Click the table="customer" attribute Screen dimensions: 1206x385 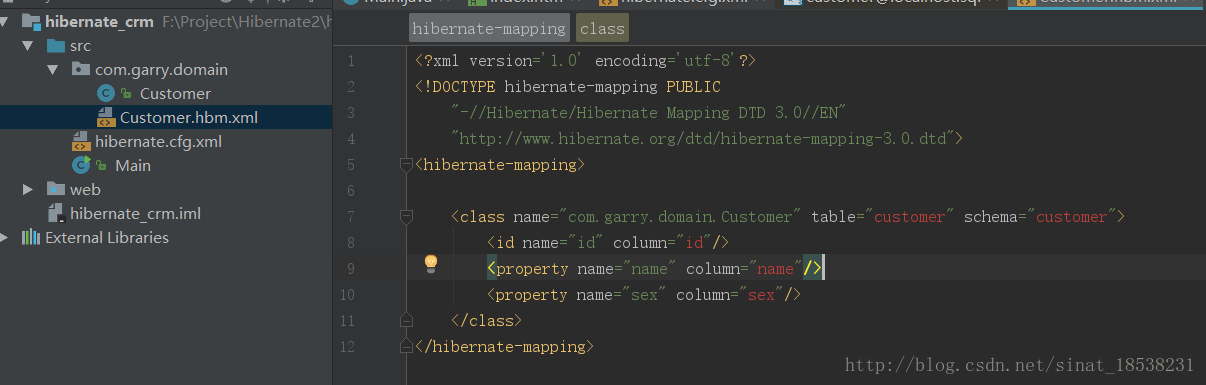(883, 216)
